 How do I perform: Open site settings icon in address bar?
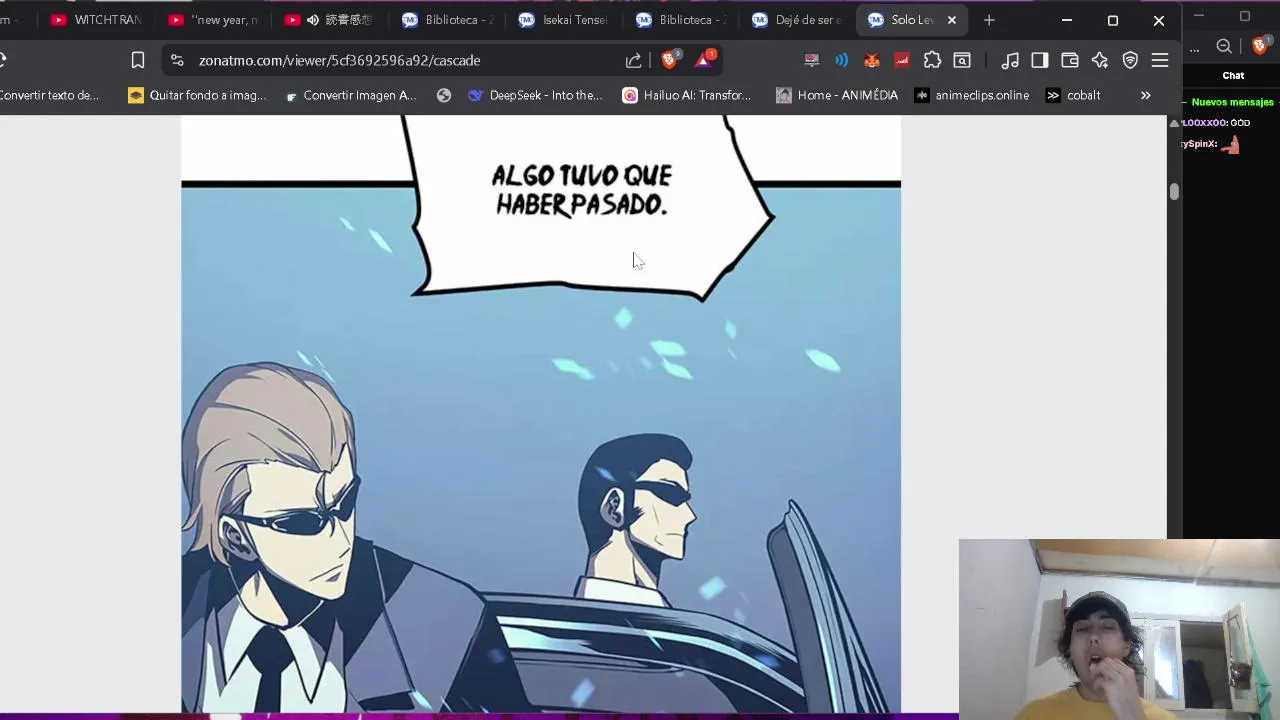(x=177, y=60)
